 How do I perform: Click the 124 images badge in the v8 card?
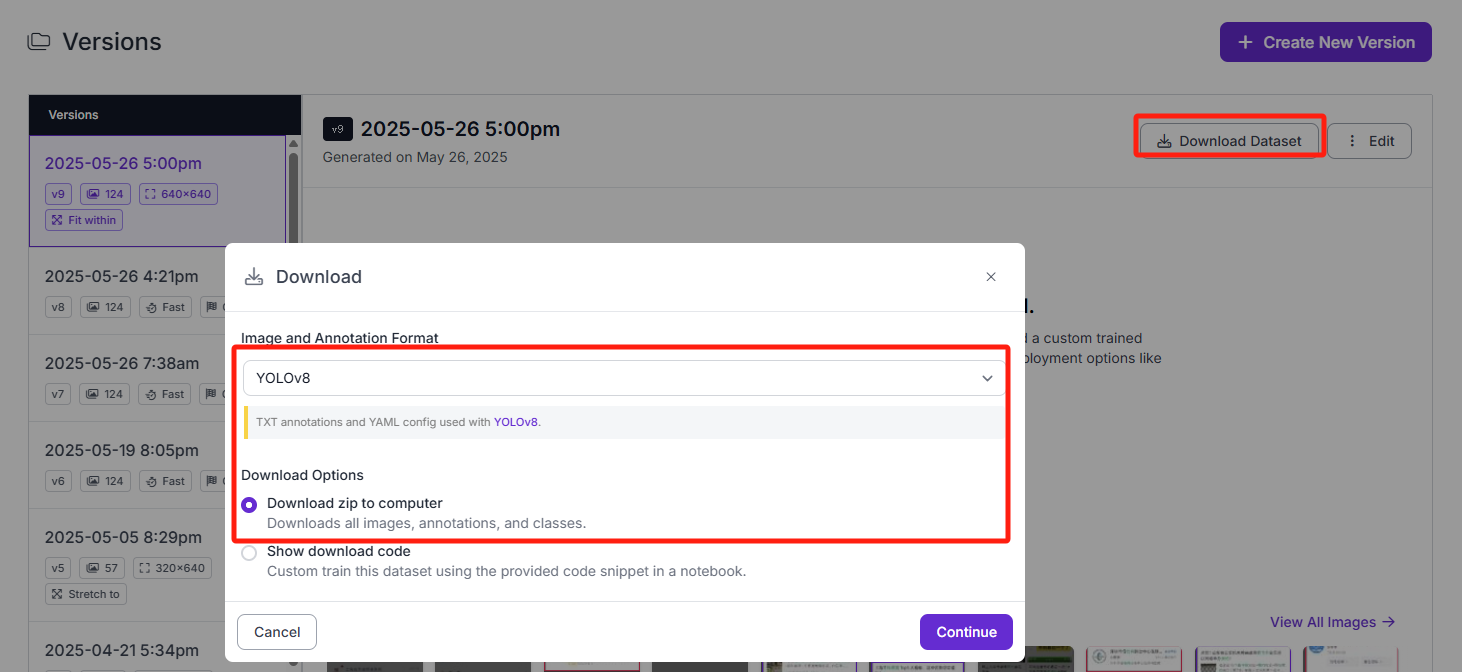(105, 307)
